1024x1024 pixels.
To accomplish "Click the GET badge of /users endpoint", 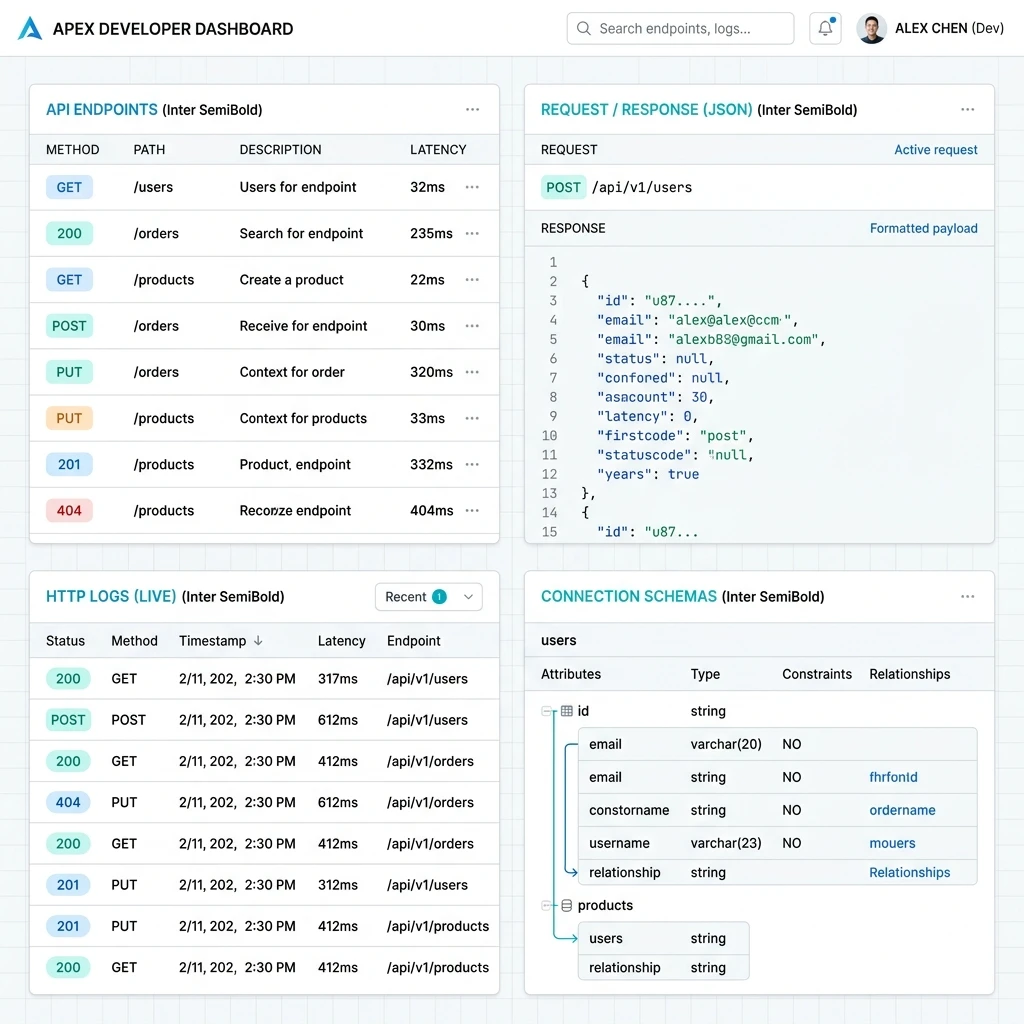I will tap(69, 187).
